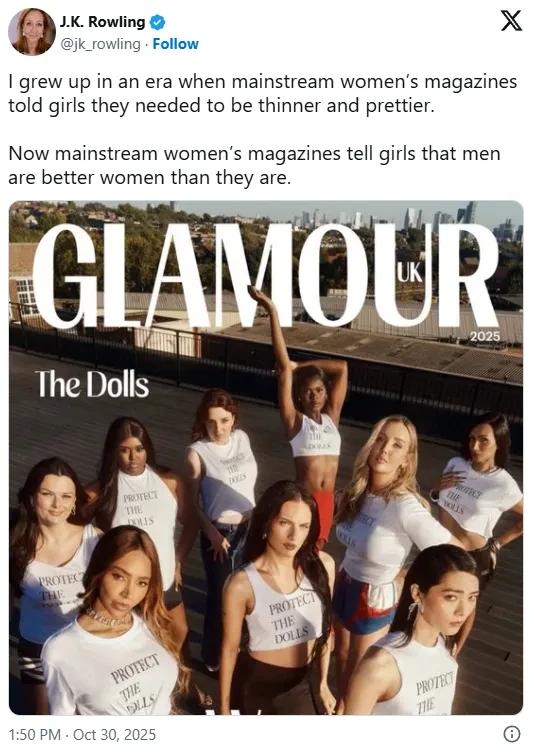Open the info icon beside the timestamp

511,734
